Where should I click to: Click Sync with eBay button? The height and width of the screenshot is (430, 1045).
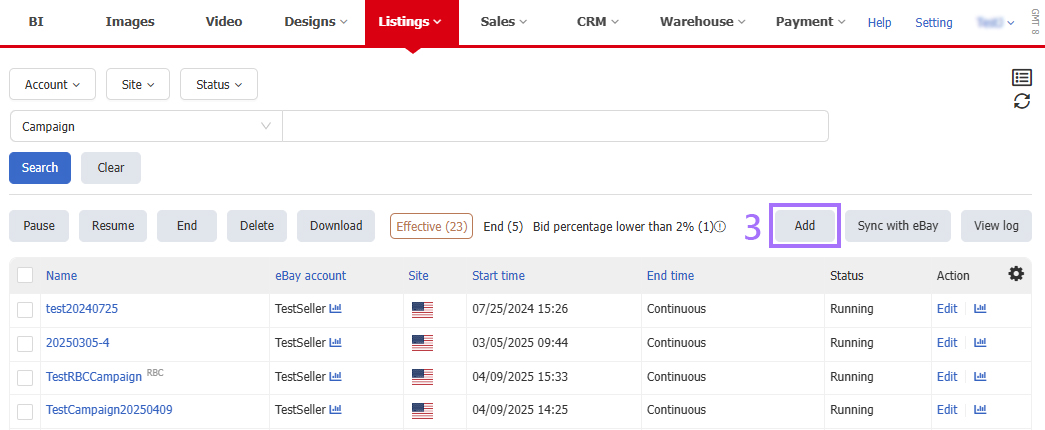[x=898, y=226]
